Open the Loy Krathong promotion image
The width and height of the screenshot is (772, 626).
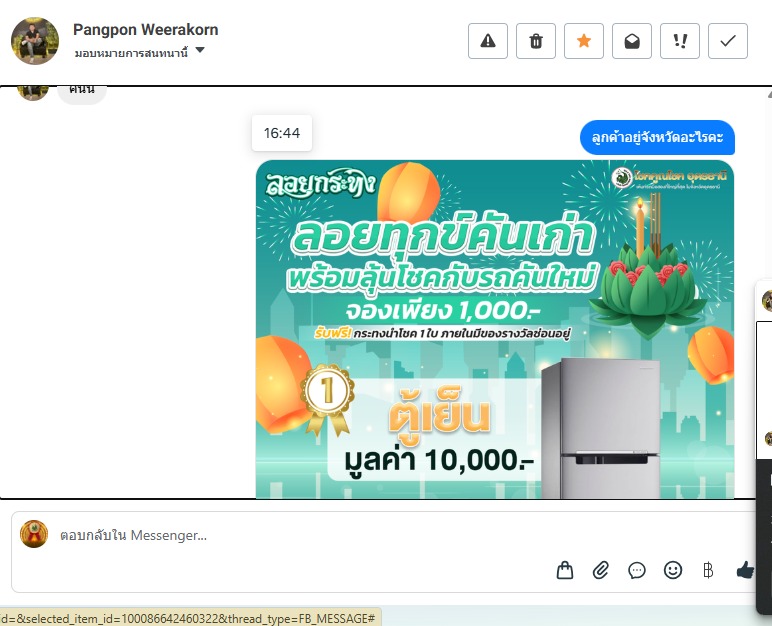pyautogui.click(x=495, y=329)
